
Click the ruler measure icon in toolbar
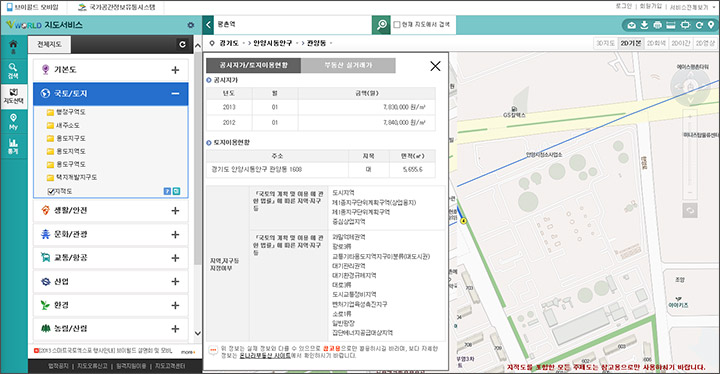pyautogui.click(x=671, y=25)
